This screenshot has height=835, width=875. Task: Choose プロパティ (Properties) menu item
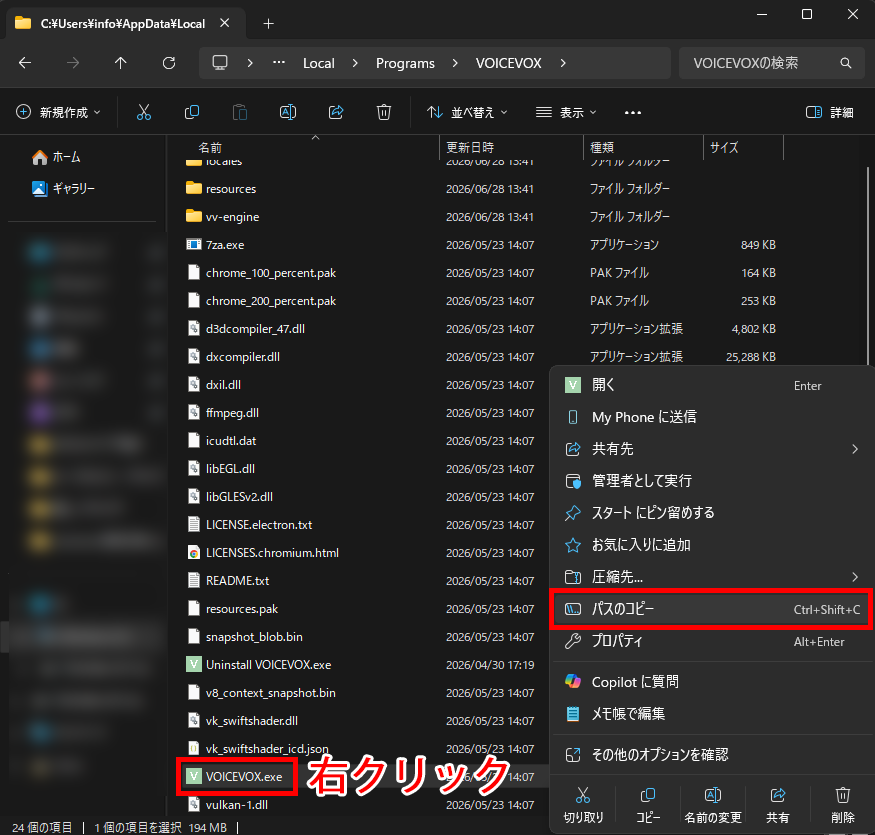pyautogui.click(x=711, y=641)
